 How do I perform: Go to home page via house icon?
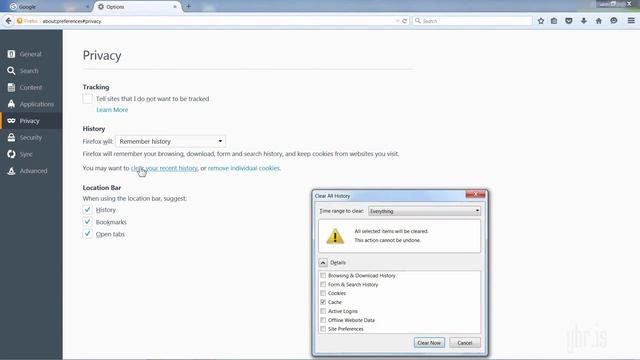point(599,21)
